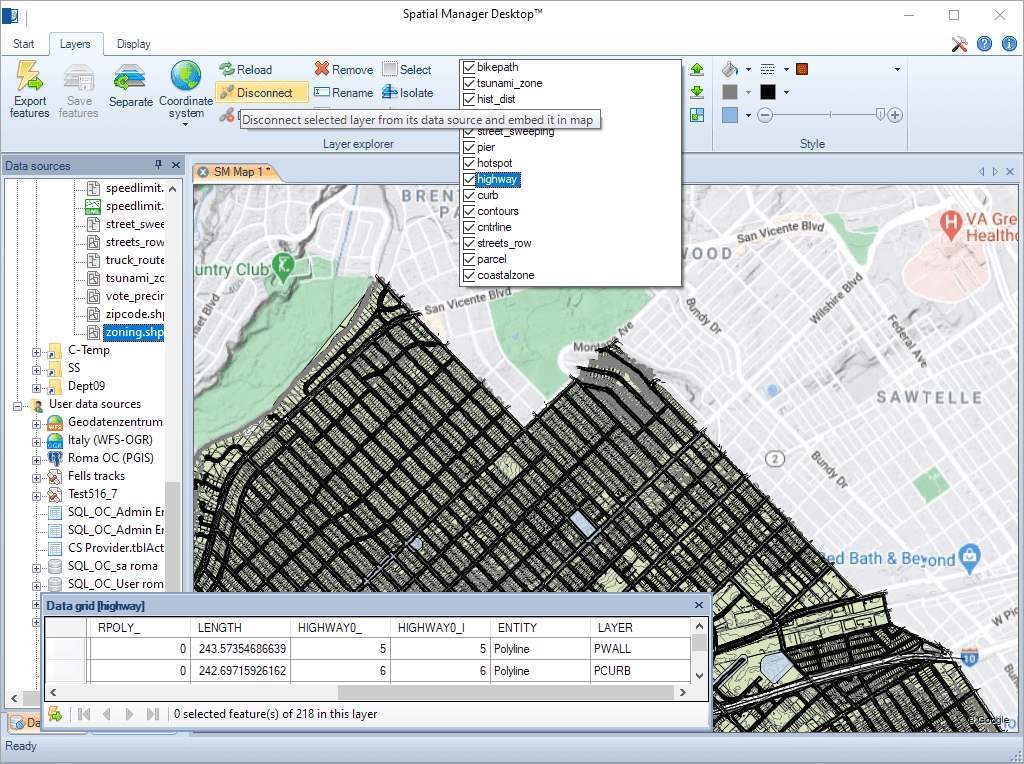
Task: Go to last record in Data grid
Action: click(x=153, y=714)
